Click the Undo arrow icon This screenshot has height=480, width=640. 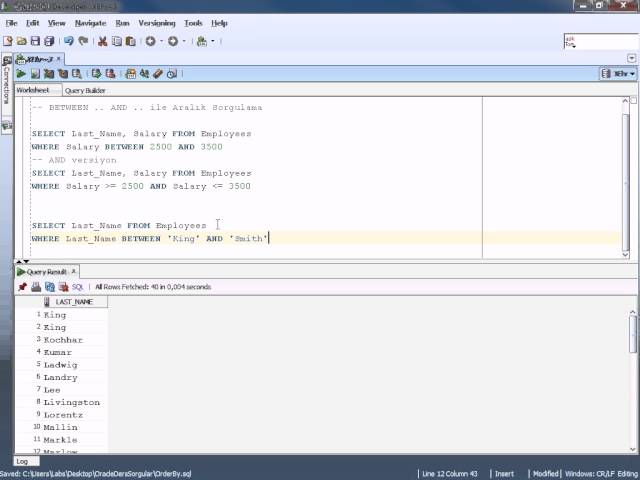[x=69, y=41]
